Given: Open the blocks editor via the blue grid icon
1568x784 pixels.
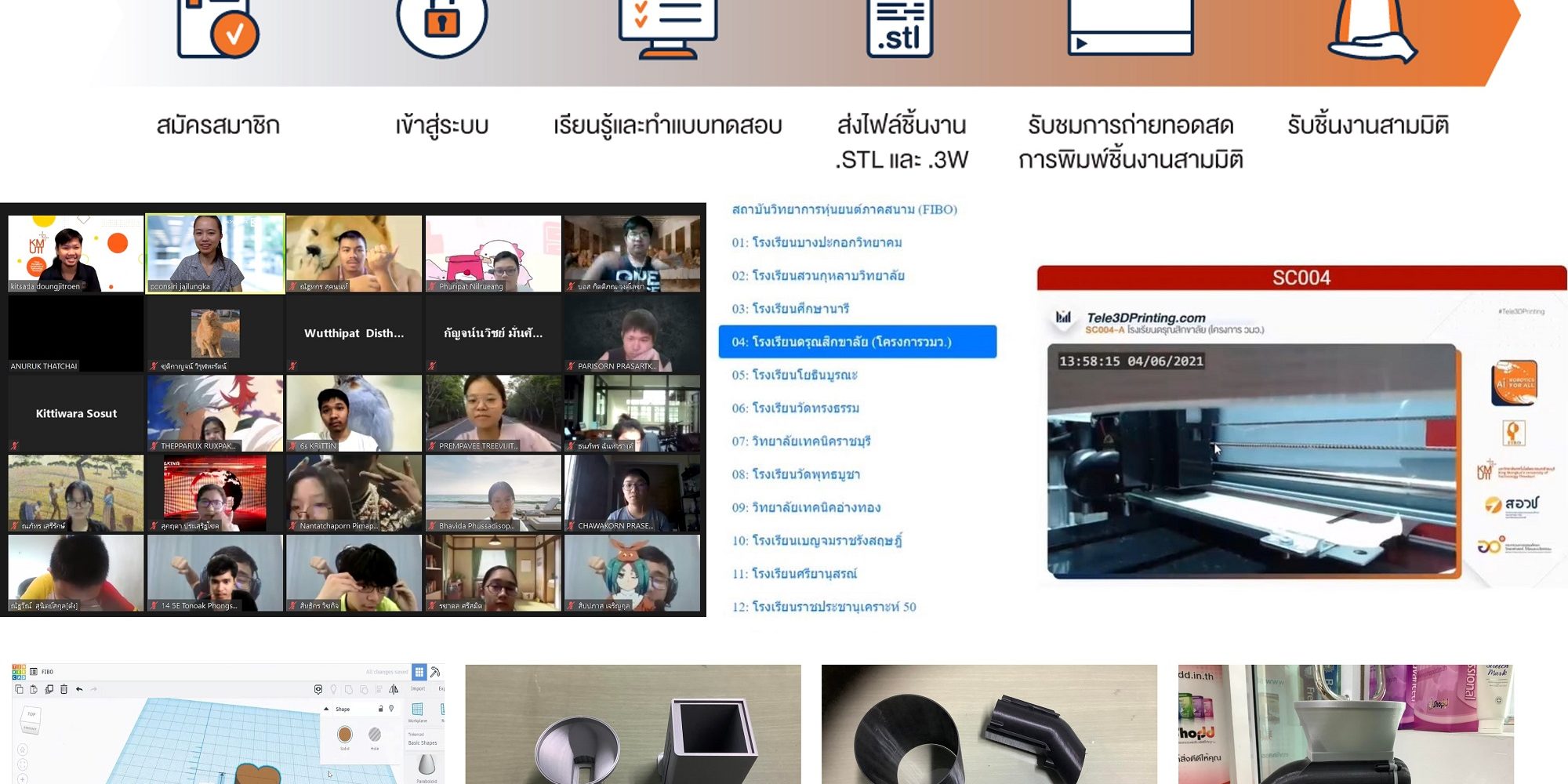Looking at the screenshot, I should (420, 673).
